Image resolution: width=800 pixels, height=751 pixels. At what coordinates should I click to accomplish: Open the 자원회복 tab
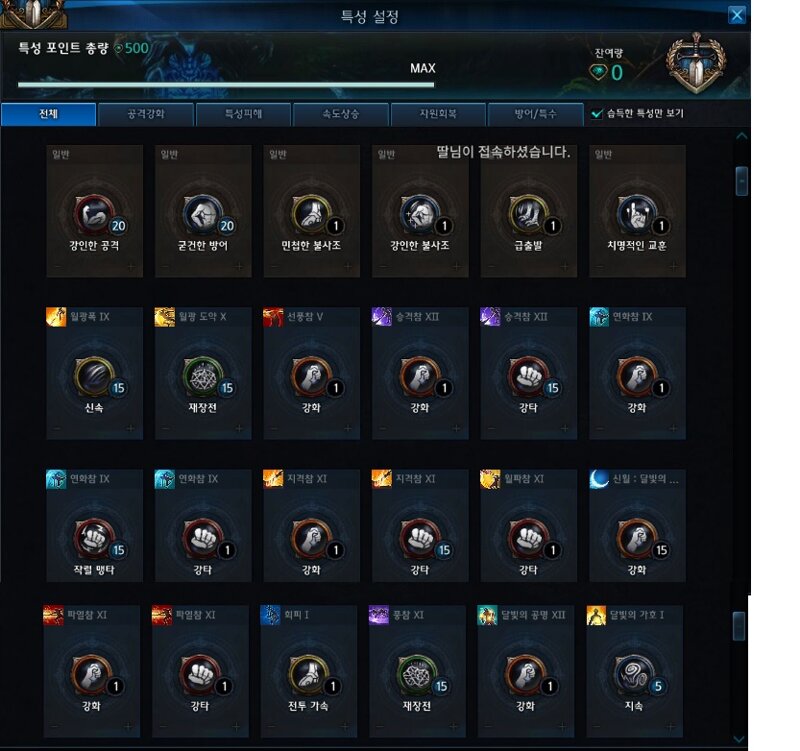coord(438,114)
